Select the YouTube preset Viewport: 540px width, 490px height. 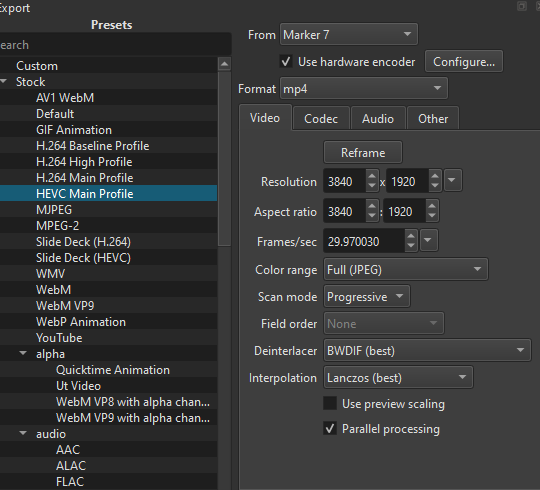pos(59,338)
